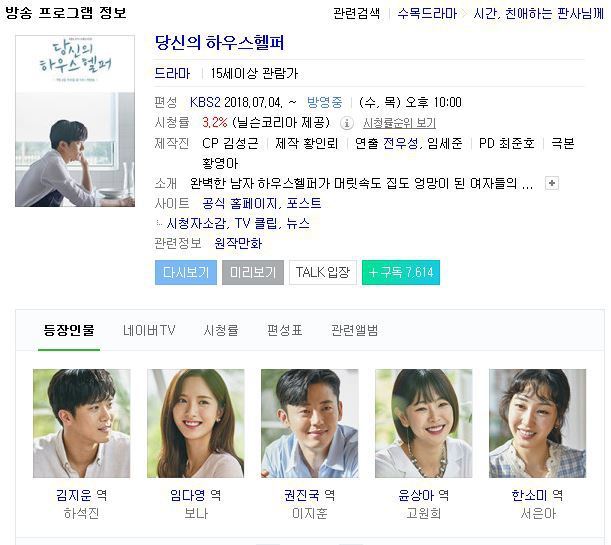Open the 당신의 하우스헬퍼 title link
The height and width of the screenshot is (545, 611).
pos(219,42)
